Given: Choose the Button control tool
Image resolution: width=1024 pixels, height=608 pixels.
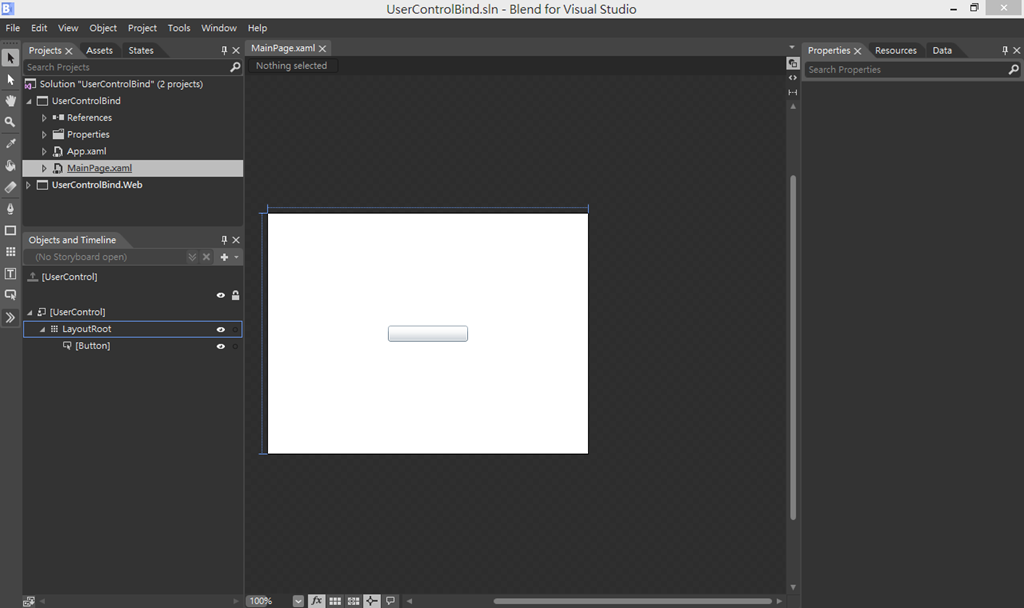Looking at the screenshot, I should coord(10,295).
